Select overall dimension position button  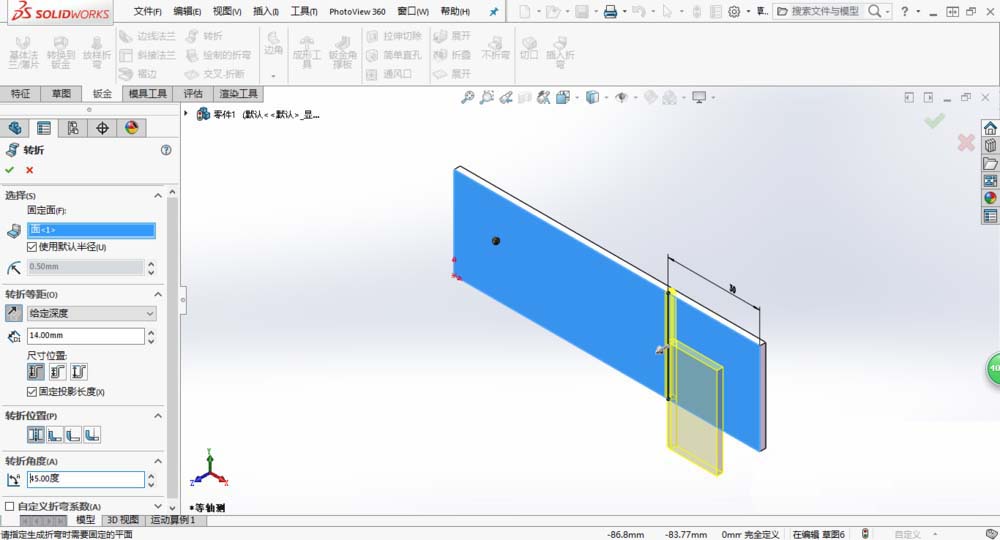(x=79, y=372)
